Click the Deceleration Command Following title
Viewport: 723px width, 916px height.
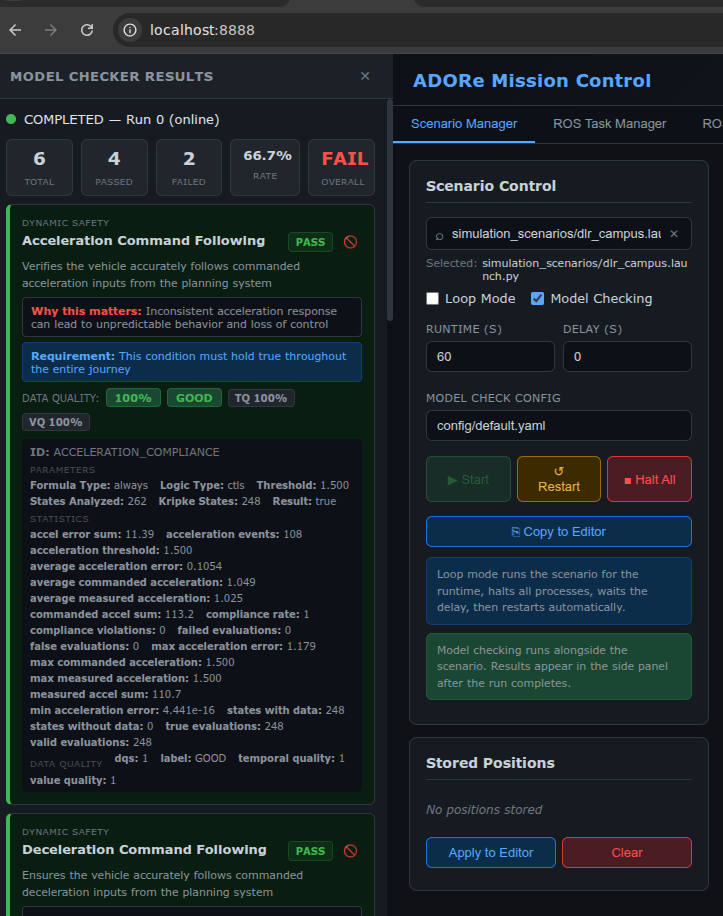pos(144,850)
